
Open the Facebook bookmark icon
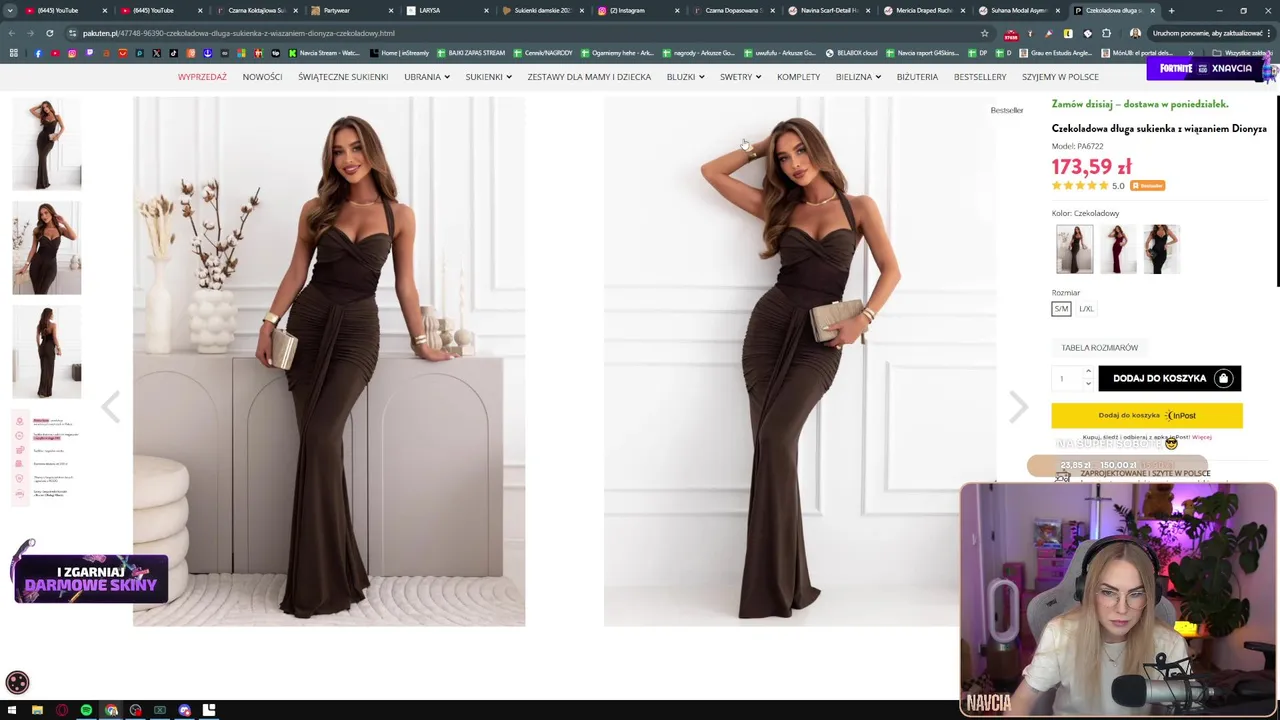click(x=38, y=53)
